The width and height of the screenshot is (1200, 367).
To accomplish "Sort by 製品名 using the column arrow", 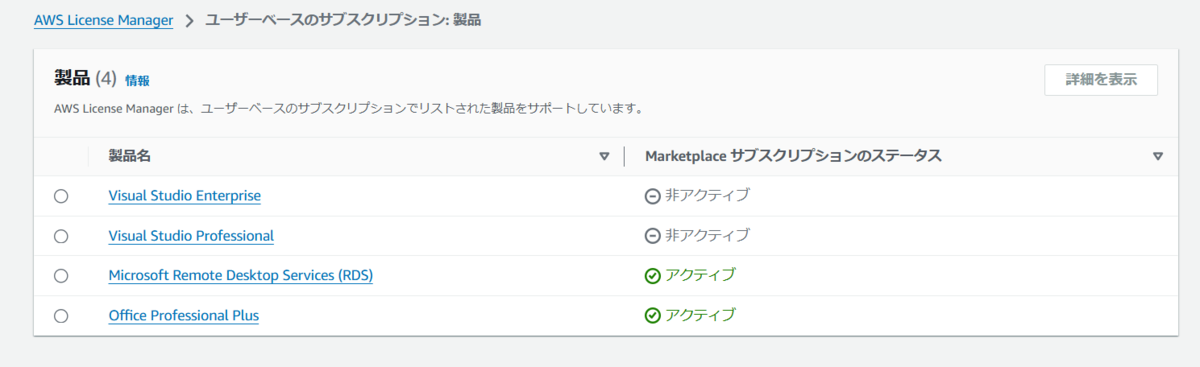I will [604, 156].
